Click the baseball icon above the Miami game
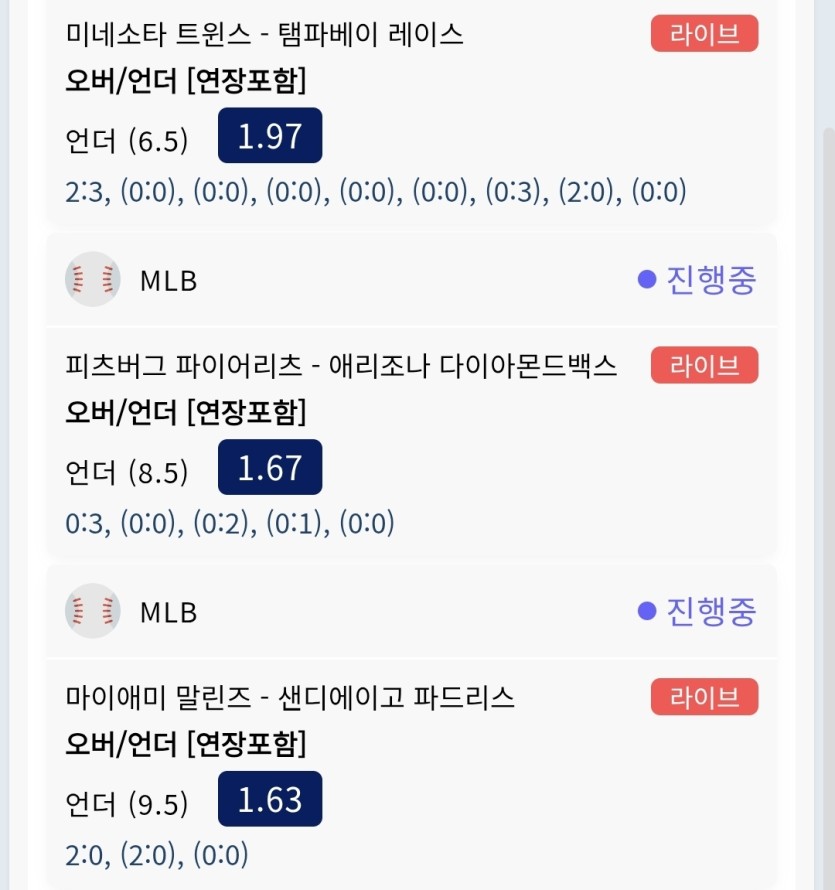 (93, 611)
